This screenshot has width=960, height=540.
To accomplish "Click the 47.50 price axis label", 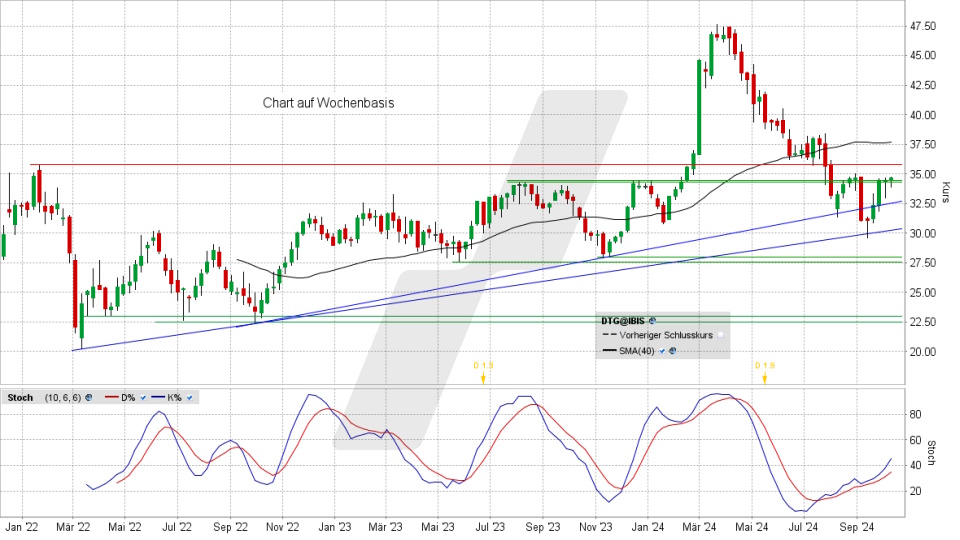I will click(x=922, y=26).
